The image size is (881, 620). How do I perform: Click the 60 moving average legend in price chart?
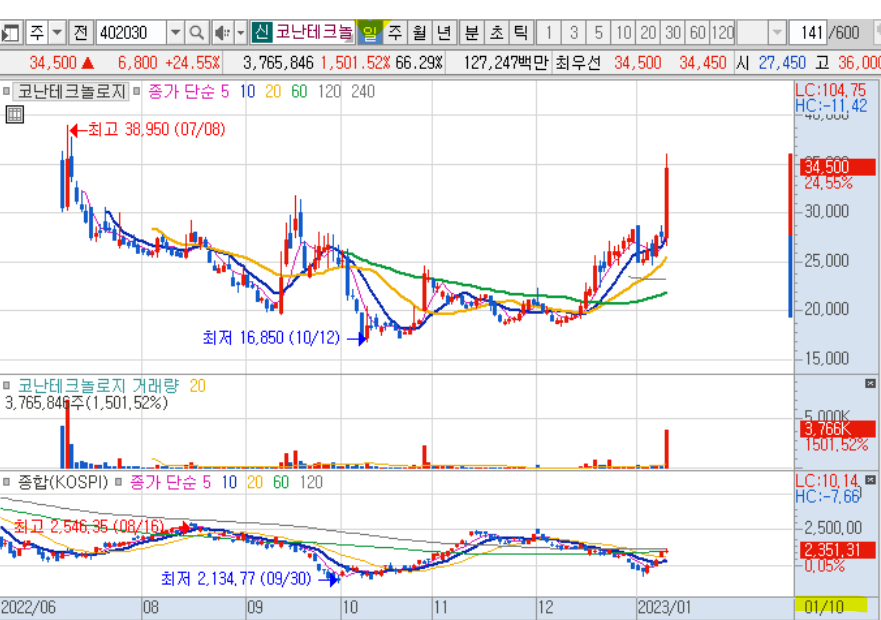click(299, 92)
